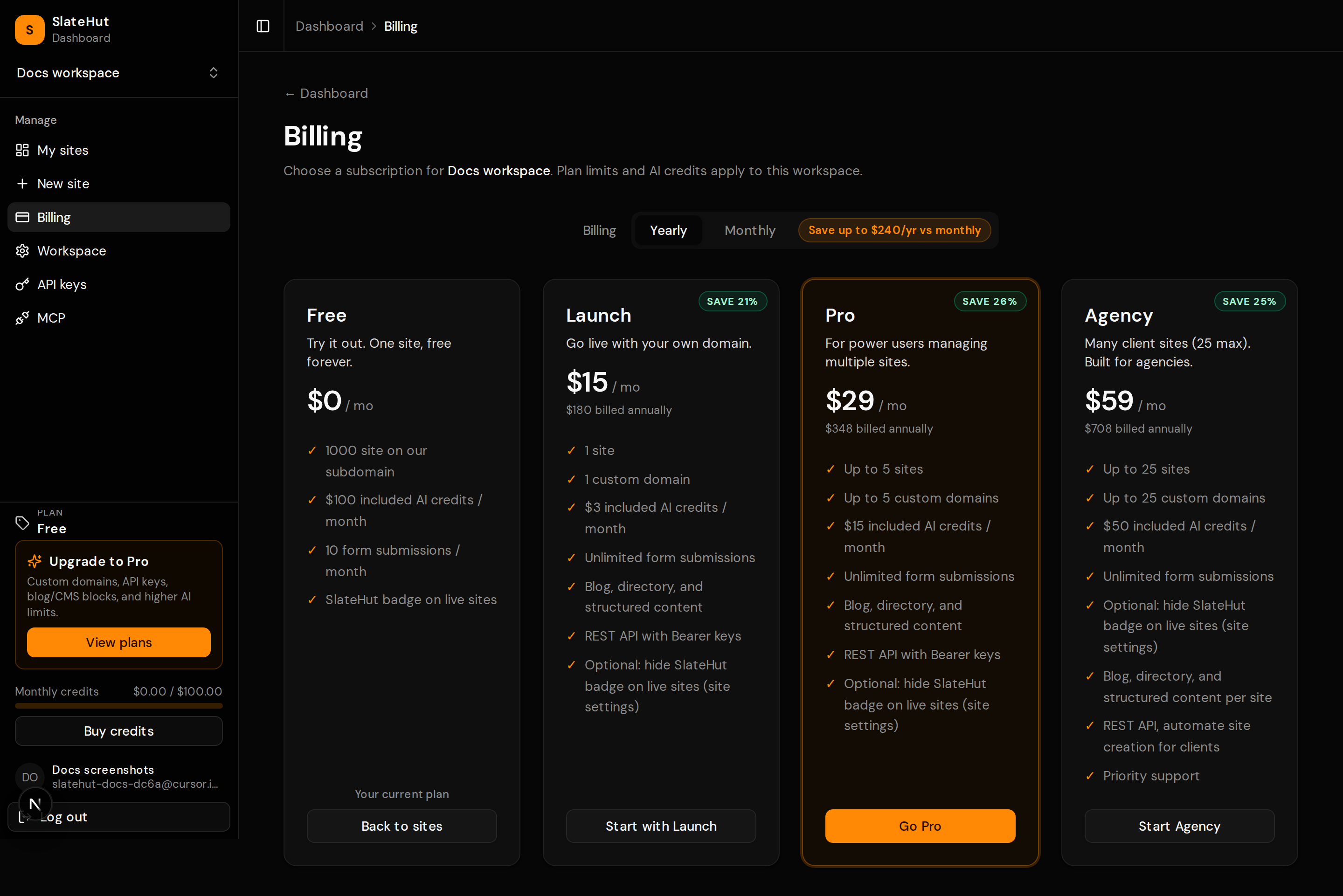The image size is (1343, 896).
Task: Click the $708 billed annually text
Action: [x=1138, y=428]
